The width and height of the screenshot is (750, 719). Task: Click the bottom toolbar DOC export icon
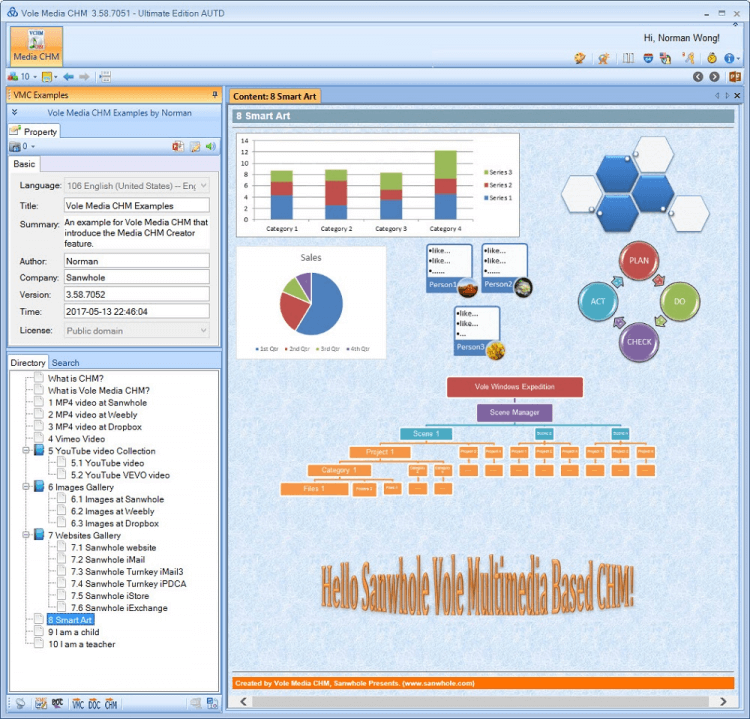(x=94, y=704)
